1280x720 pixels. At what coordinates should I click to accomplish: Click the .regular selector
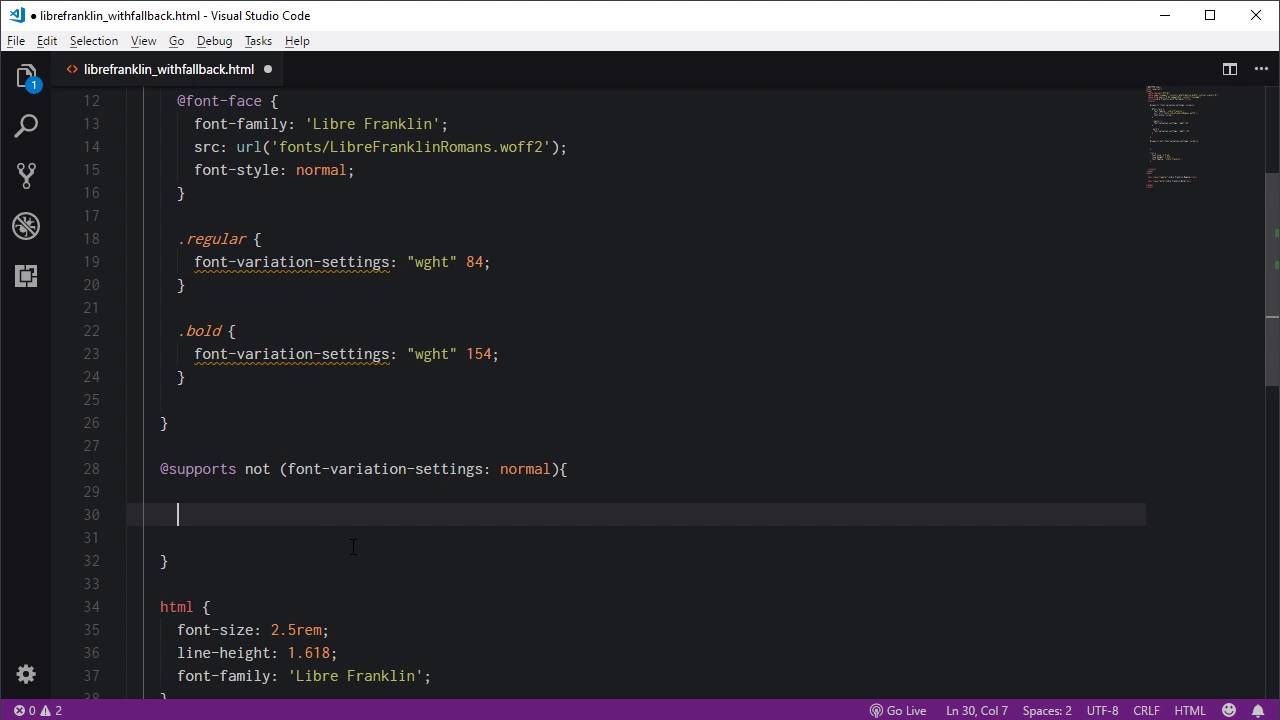211,239
